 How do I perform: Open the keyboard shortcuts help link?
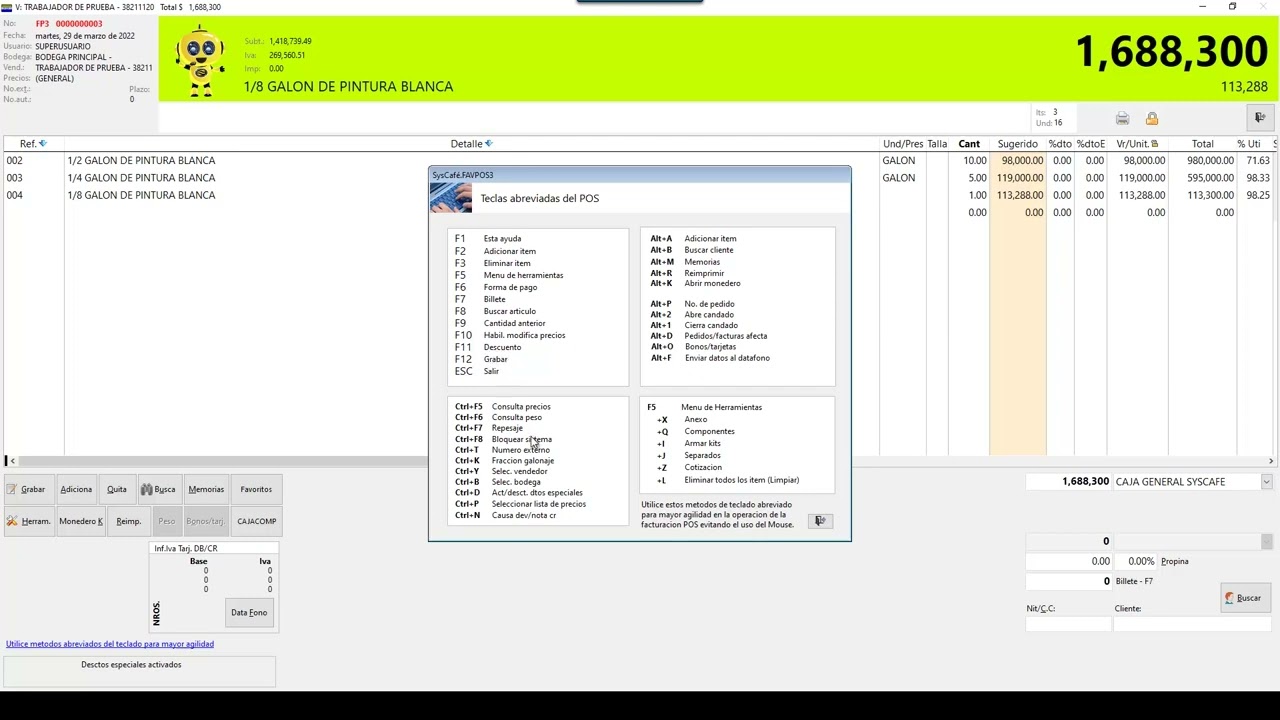coord(110,644)
